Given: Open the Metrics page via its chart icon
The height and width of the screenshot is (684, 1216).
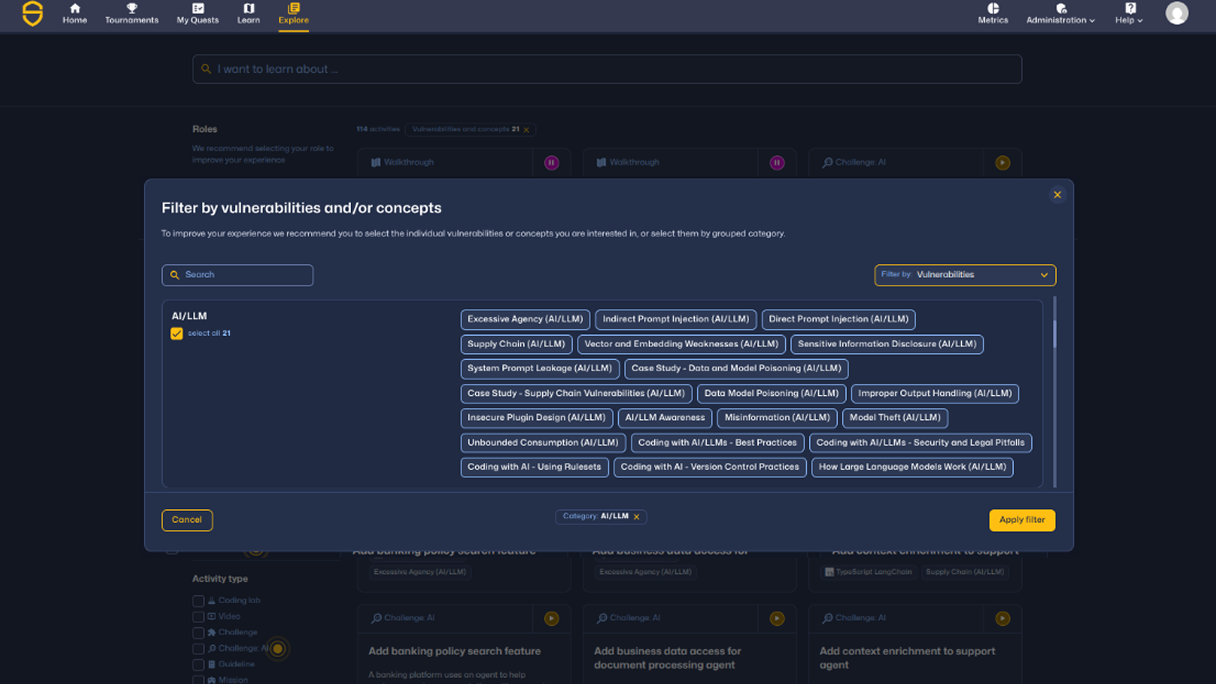Looking at the screenshot, I should tap(992, 8).
